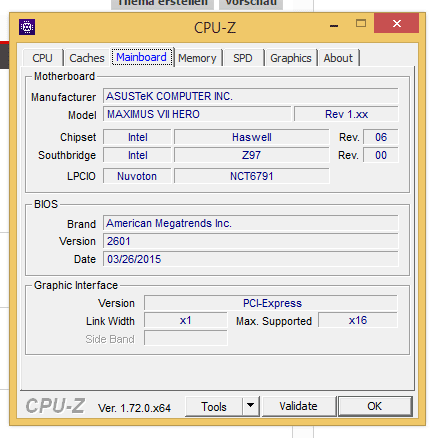Click chipset revision value 06

pyautogui.click(x=381, y=137)
